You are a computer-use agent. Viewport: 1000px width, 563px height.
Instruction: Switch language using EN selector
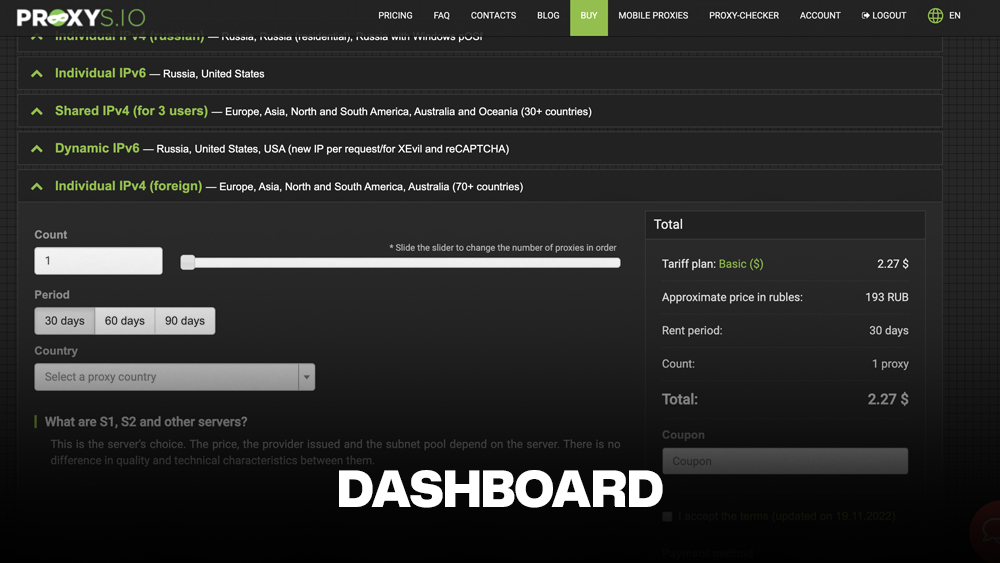tap(955, 15)
